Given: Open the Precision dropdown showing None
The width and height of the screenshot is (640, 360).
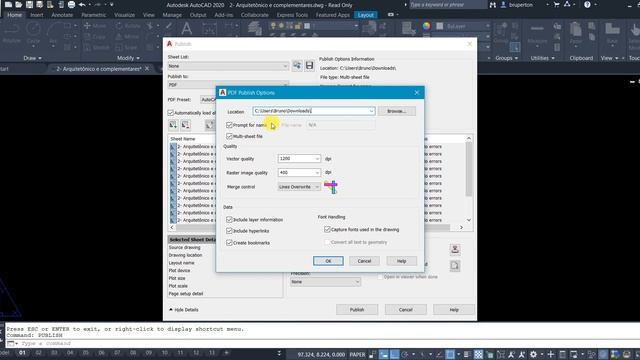Looking at the screenshot, I should point(325,282).
